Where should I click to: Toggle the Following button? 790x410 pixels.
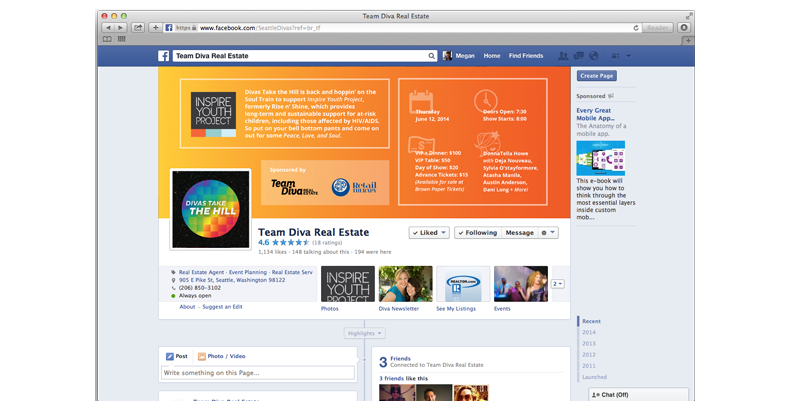click(x=477, y=232)
